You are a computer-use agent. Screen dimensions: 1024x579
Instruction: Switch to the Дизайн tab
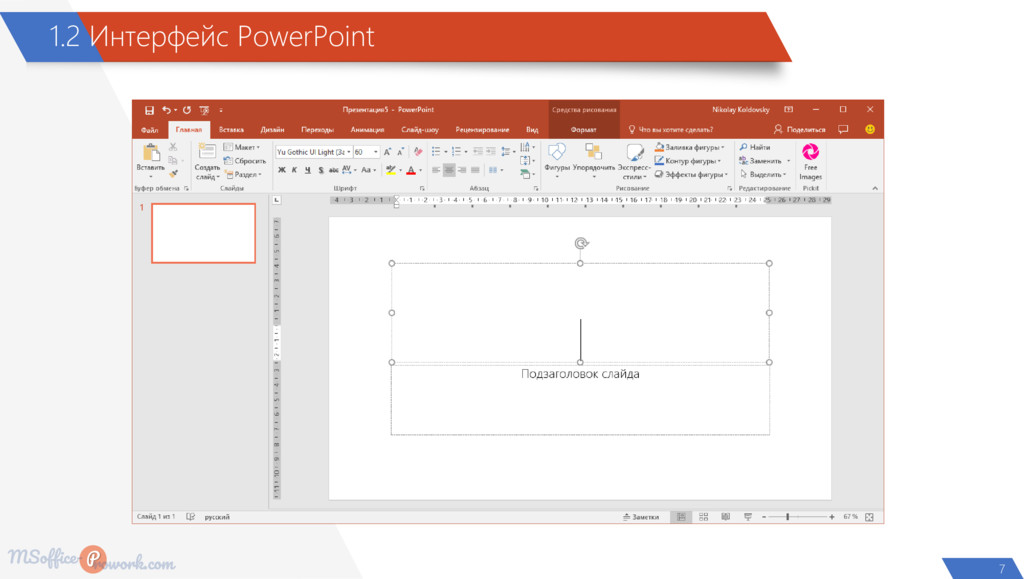tap(272, 130)
